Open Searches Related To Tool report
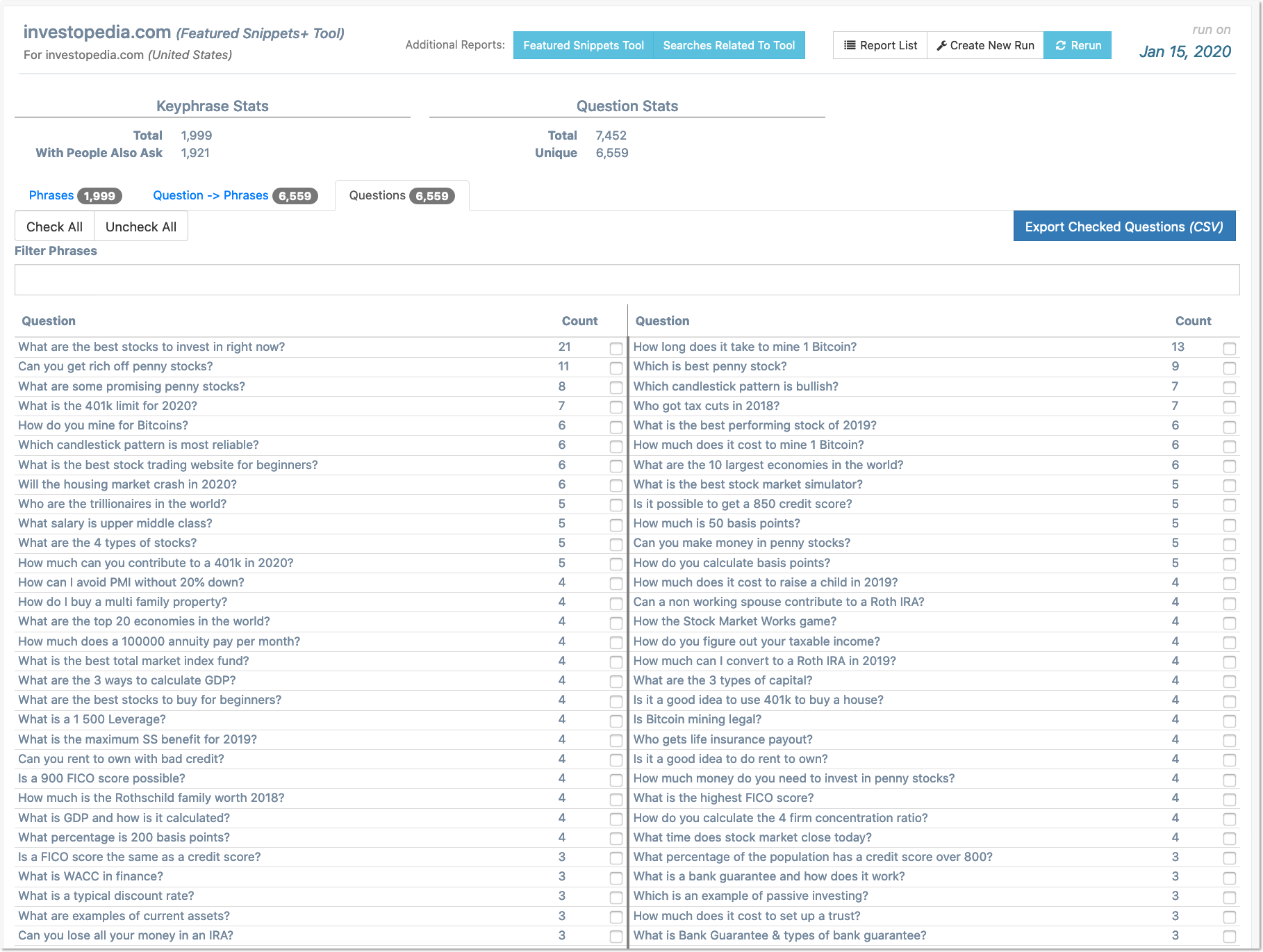 (729, 45)
